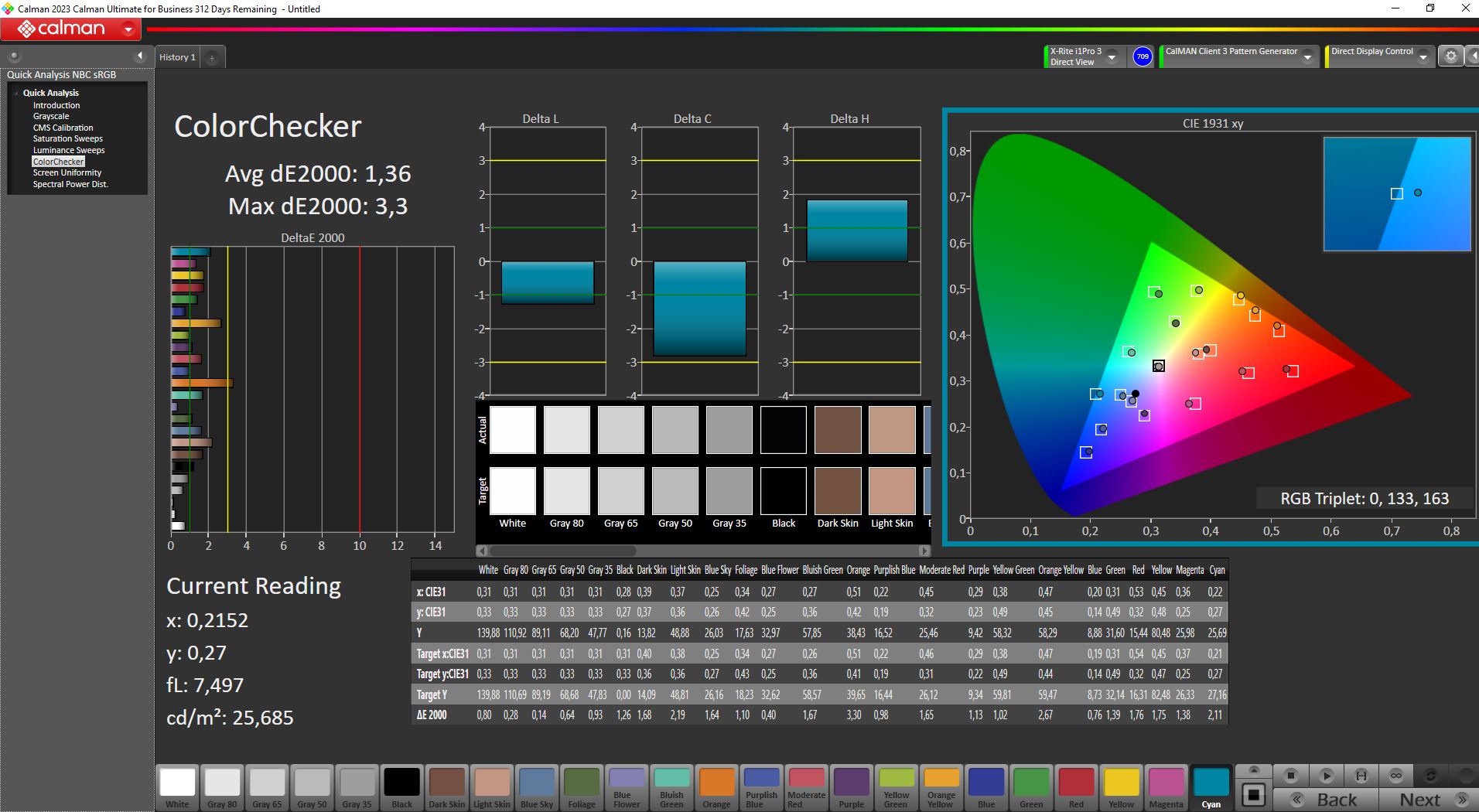Click the single read bracket icon

(x=1361, y=776)
